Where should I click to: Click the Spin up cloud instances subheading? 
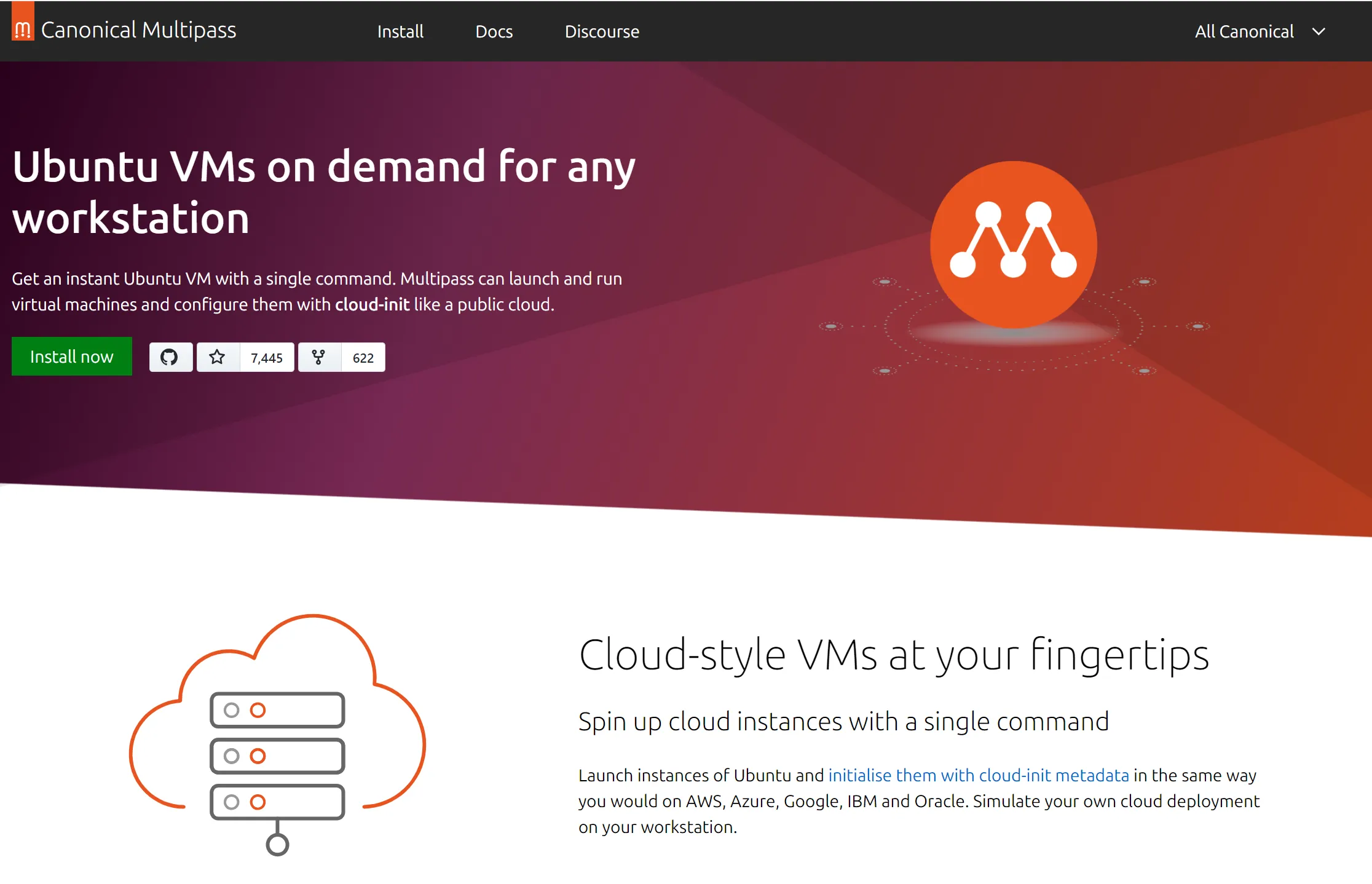tap(843, 722)
